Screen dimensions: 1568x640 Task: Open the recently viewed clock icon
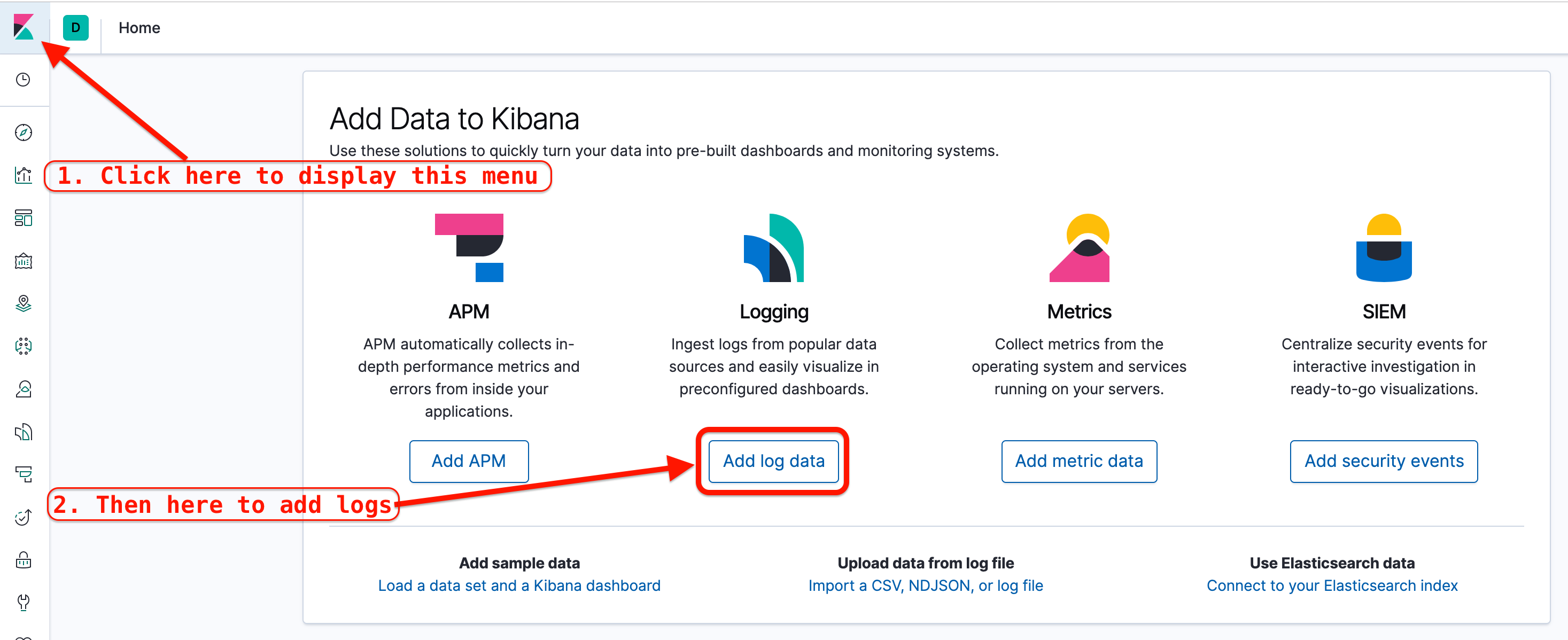click(x=23, y=80)
